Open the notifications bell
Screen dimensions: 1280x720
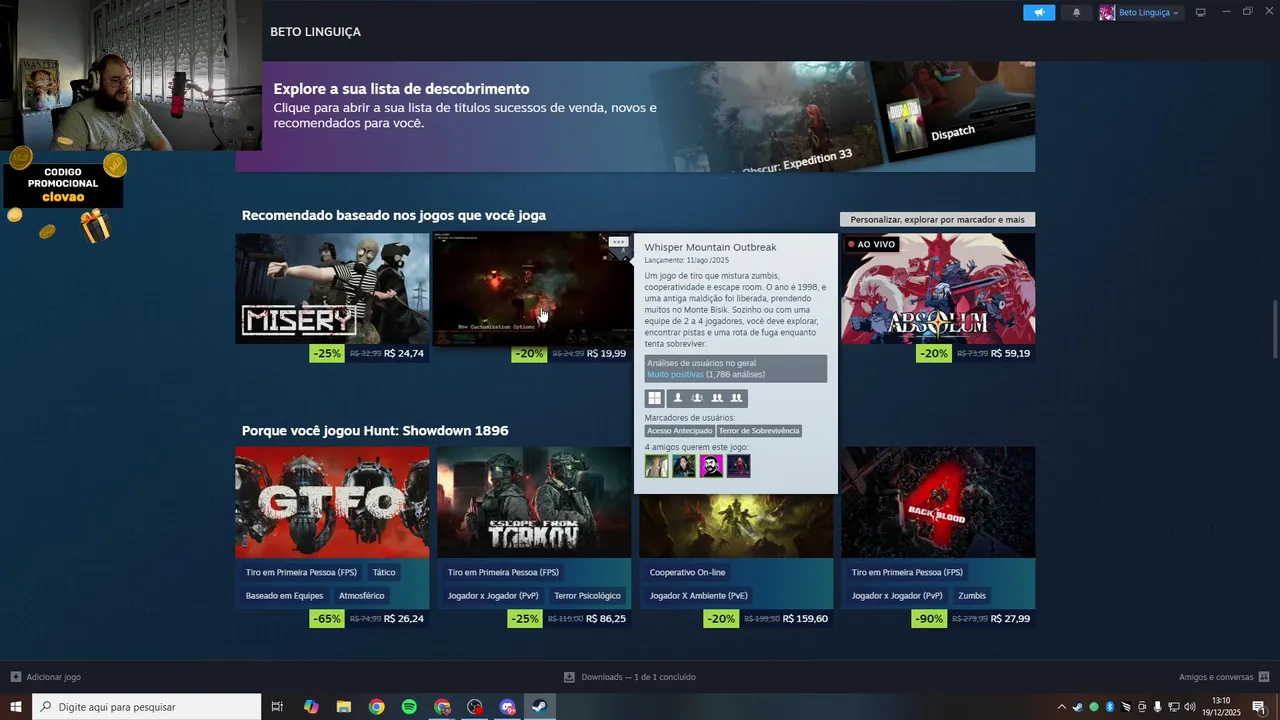(1076, 12)
